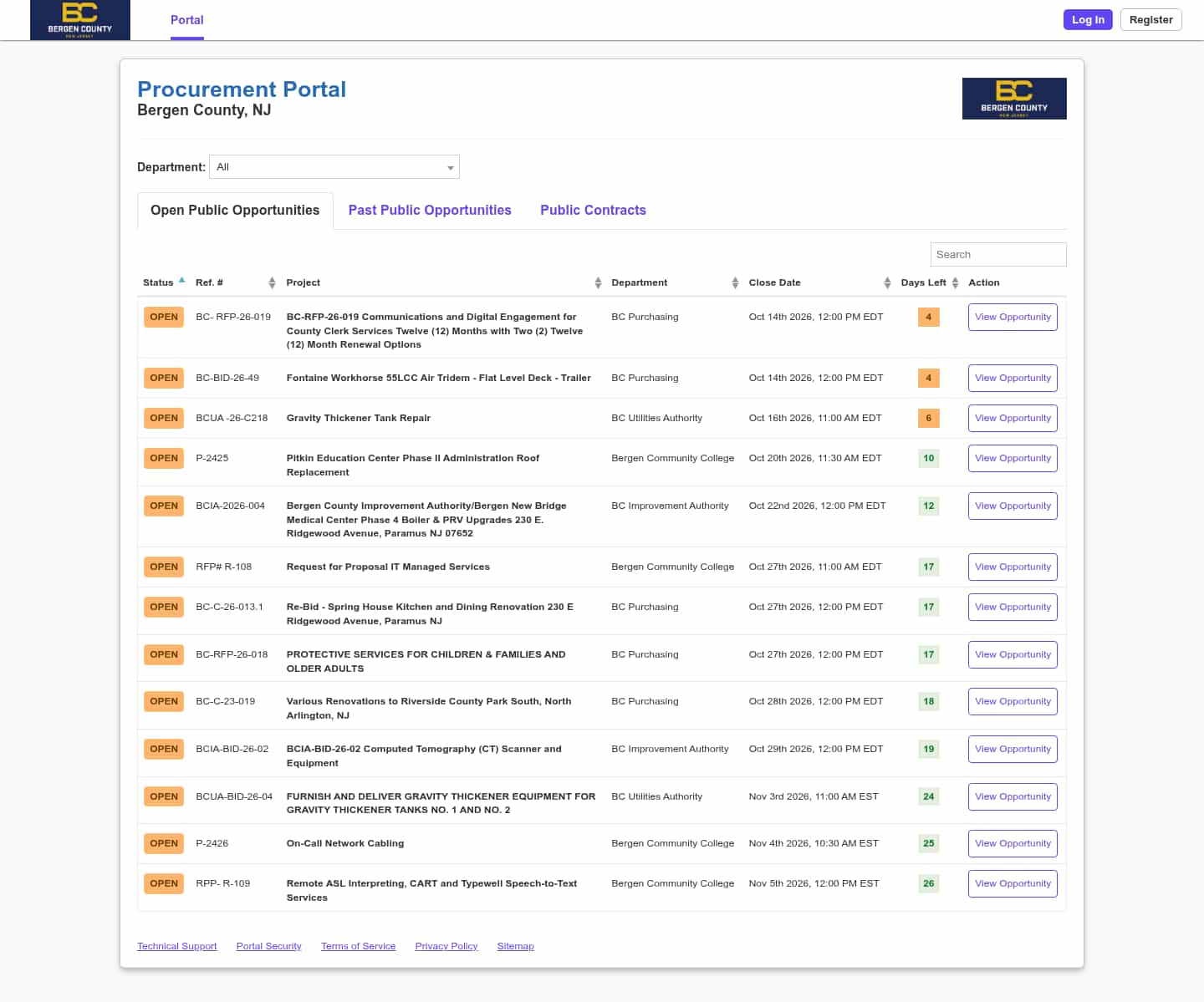View Opportunity for On-Call Network Cabling
The width and height of the screenshot is (1204, 1002).
tap(1013, 844)
